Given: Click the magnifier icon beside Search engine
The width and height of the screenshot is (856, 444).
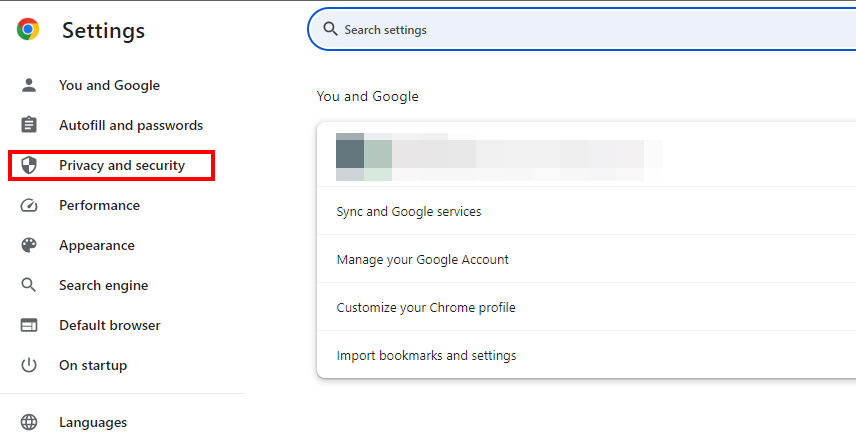Looking at the screenshot, I should (28, 285).
